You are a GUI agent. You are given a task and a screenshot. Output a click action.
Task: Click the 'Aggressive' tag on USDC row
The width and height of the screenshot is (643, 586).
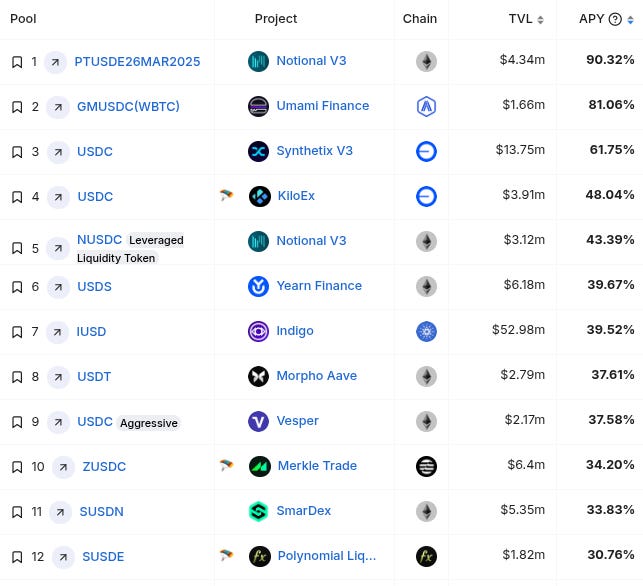[149, 423]
